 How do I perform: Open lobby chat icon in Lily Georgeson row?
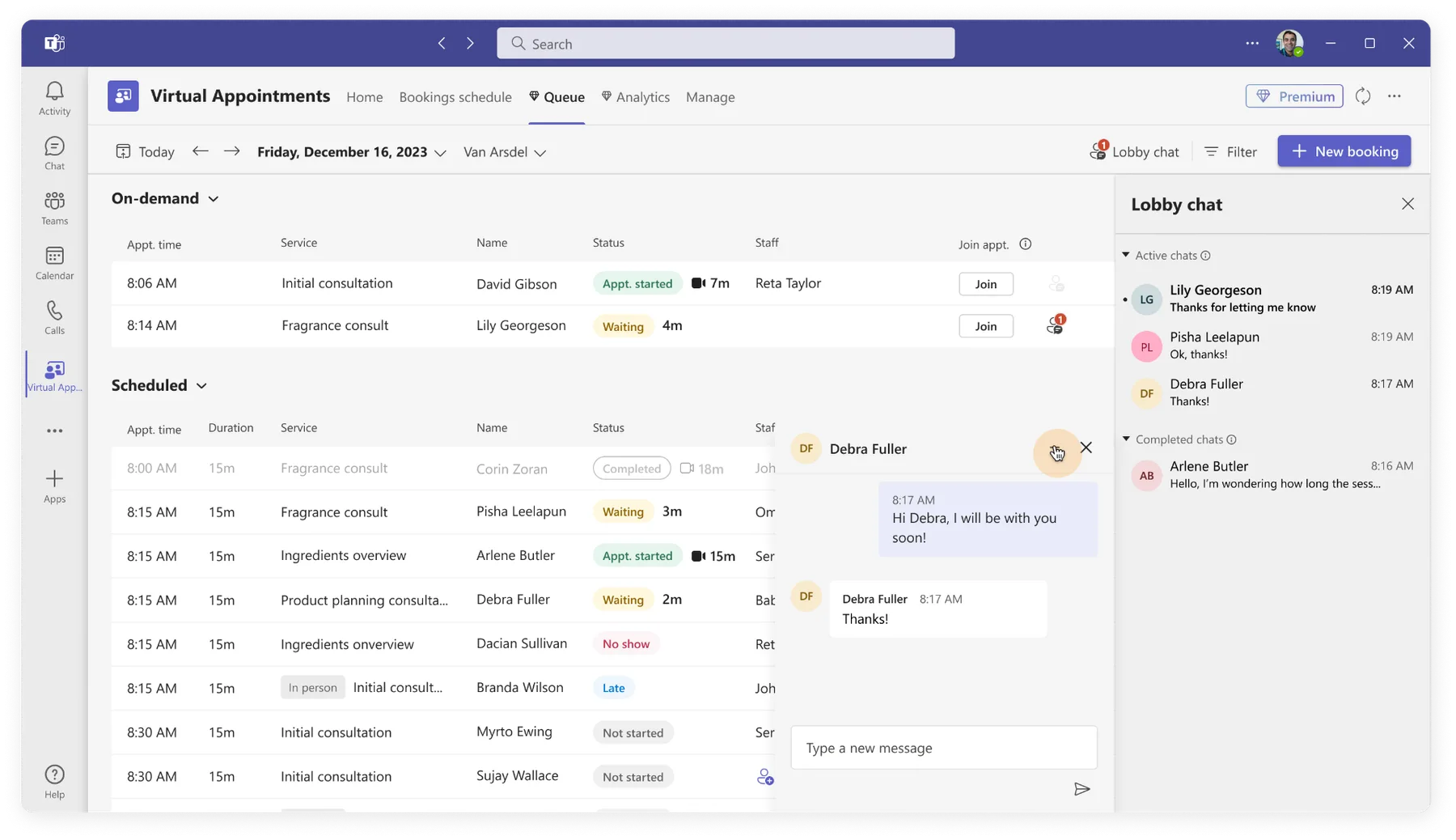(1055, 325)
